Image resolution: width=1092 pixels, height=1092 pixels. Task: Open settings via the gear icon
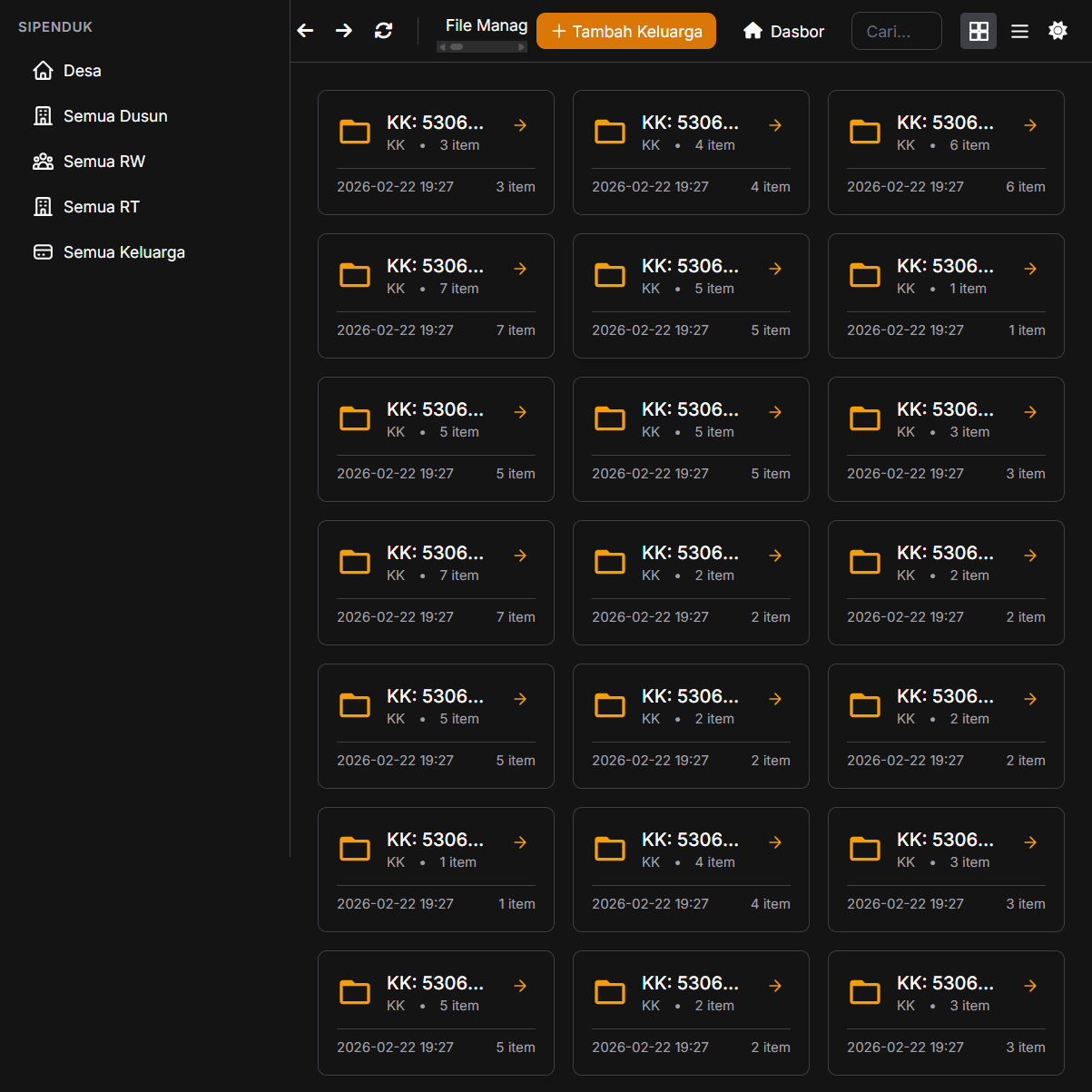point(1058,30)
